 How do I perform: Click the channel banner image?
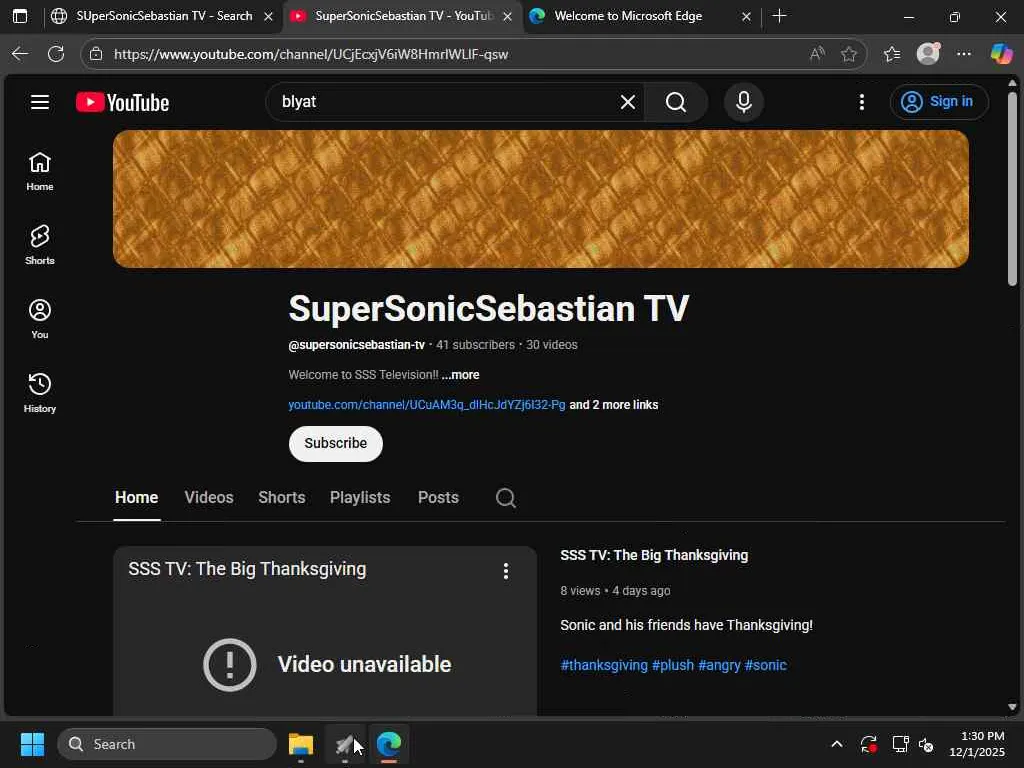tap(541, 199)
